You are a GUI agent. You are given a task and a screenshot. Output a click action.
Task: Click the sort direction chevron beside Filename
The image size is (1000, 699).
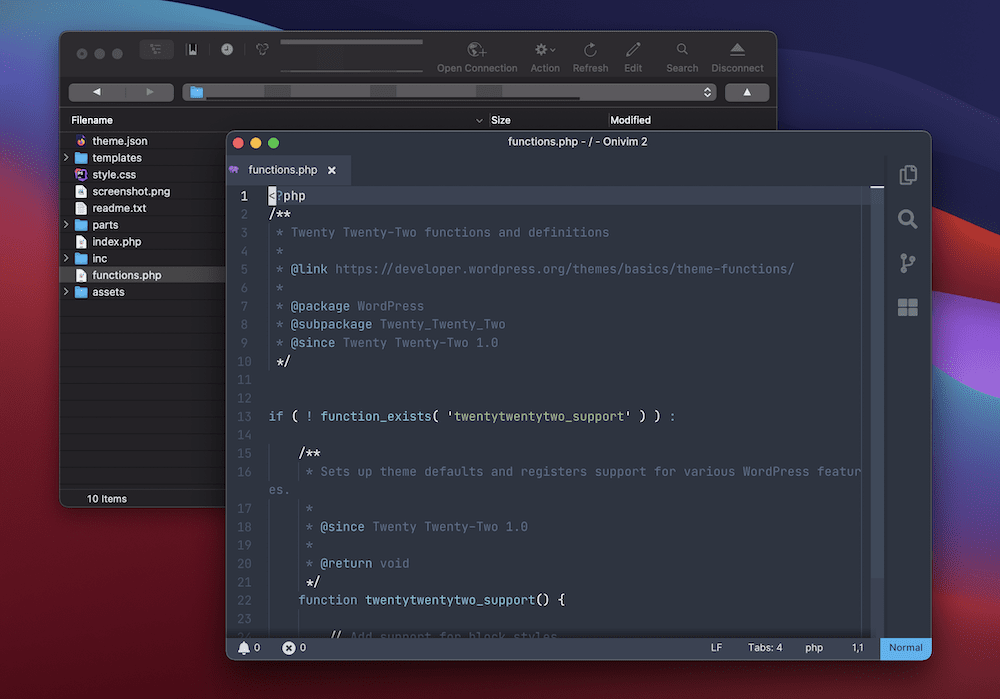coord(479,121)
